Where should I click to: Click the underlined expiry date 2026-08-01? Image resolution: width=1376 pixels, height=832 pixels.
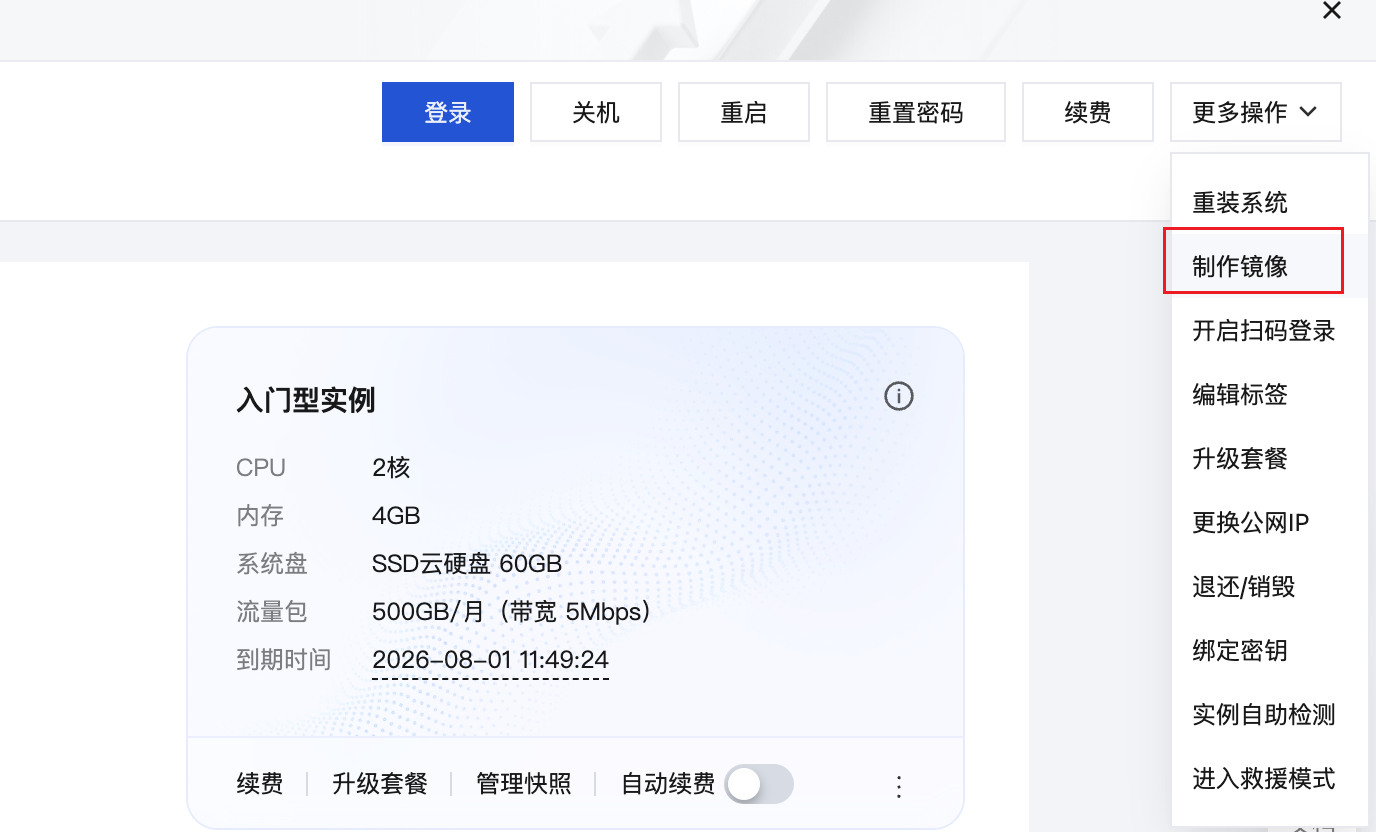click(x=490, y=661)
